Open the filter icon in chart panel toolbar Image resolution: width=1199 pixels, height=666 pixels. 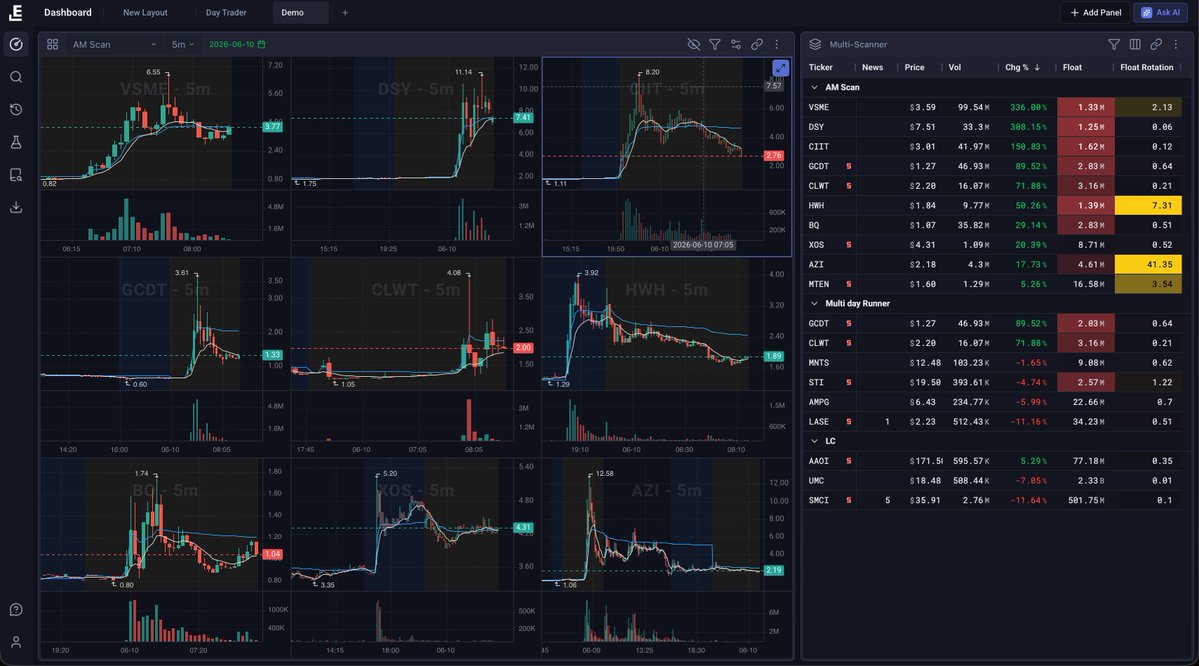[714, 44]
